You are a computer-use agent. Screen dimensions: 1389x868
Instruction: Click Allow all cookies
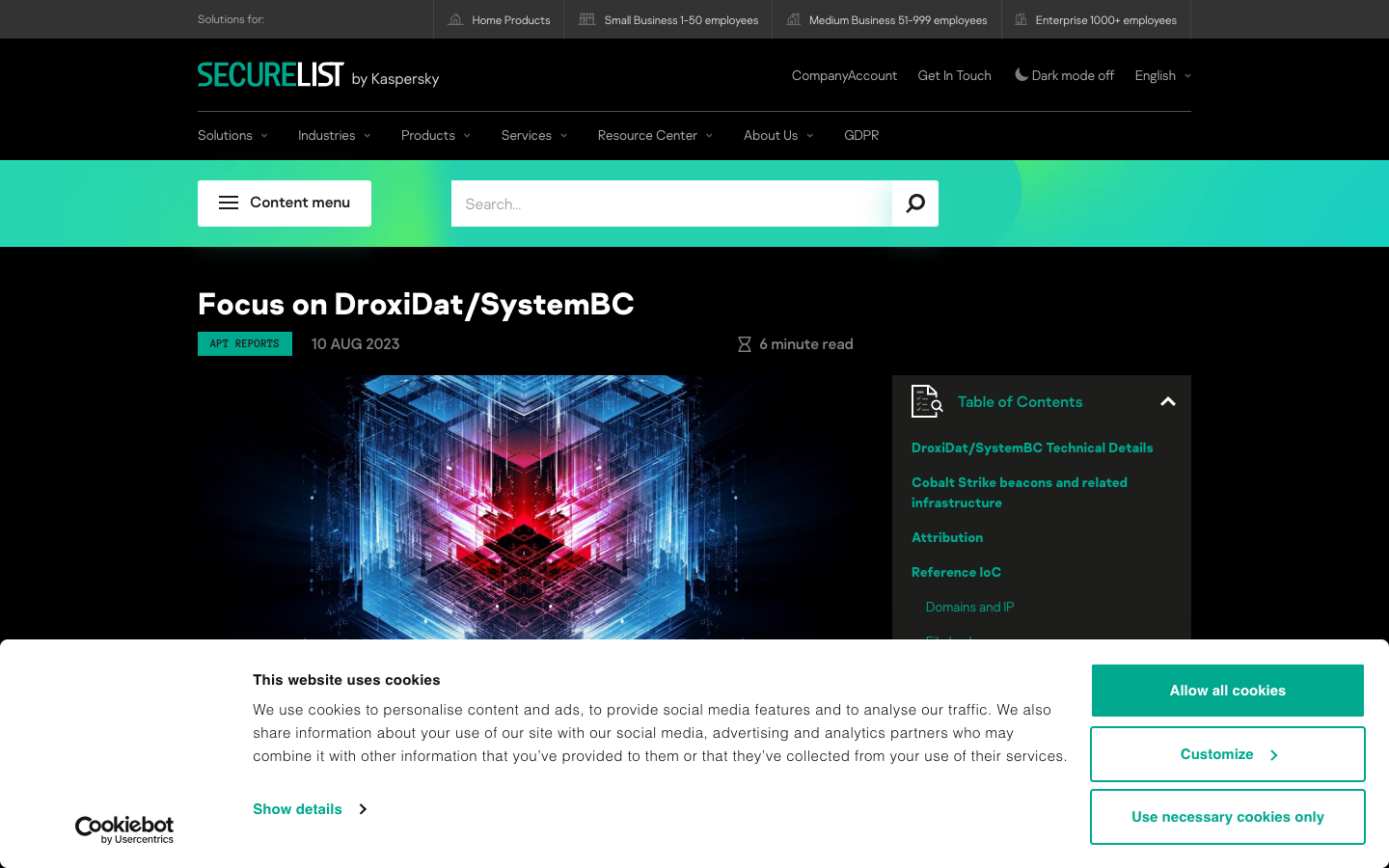coord(1227,691)
